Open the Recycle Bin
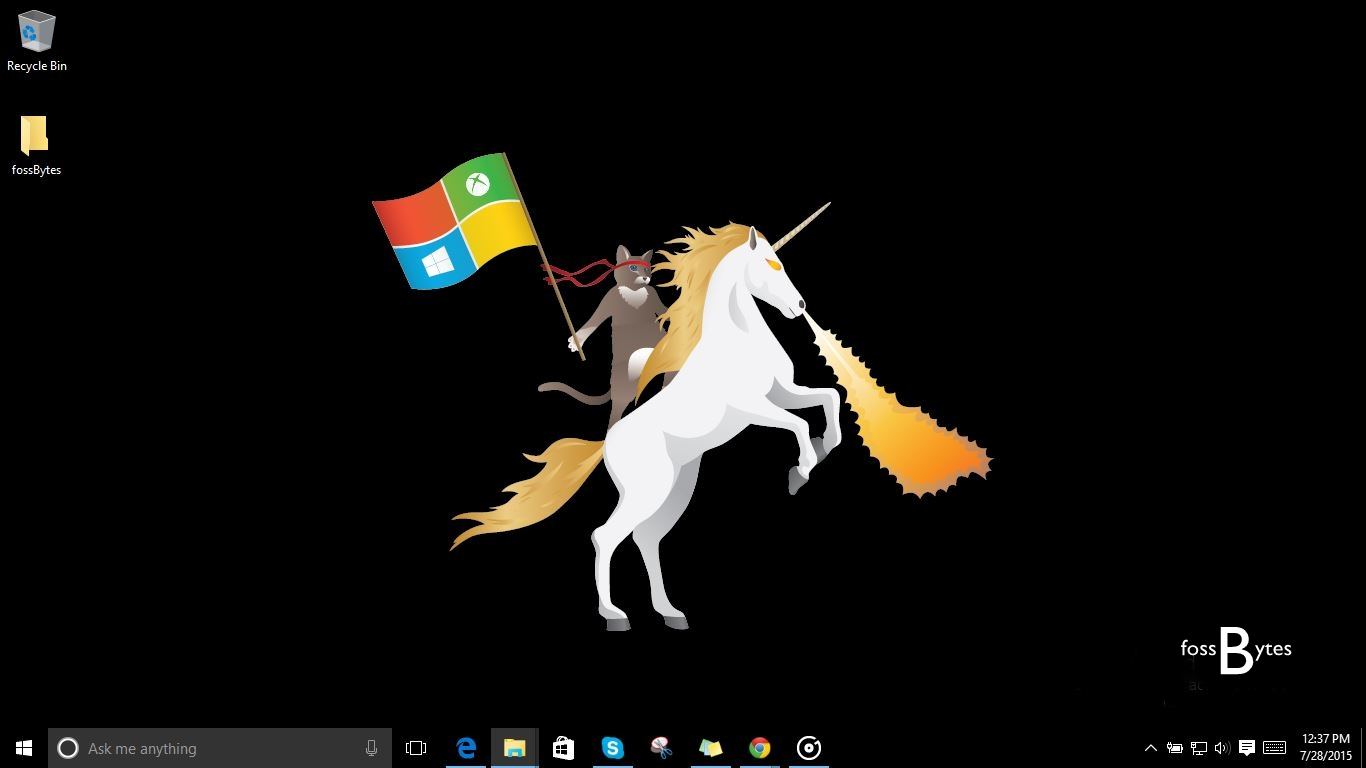1366x768 pixels. [x=36, y=33]
